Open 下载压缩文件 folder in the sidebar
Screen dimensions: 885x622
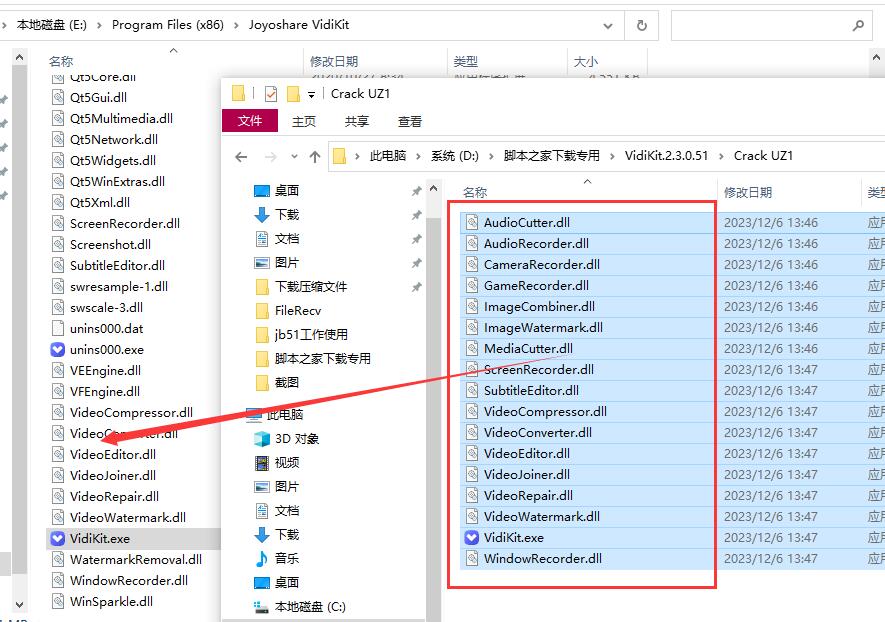(x=310, y=287)
